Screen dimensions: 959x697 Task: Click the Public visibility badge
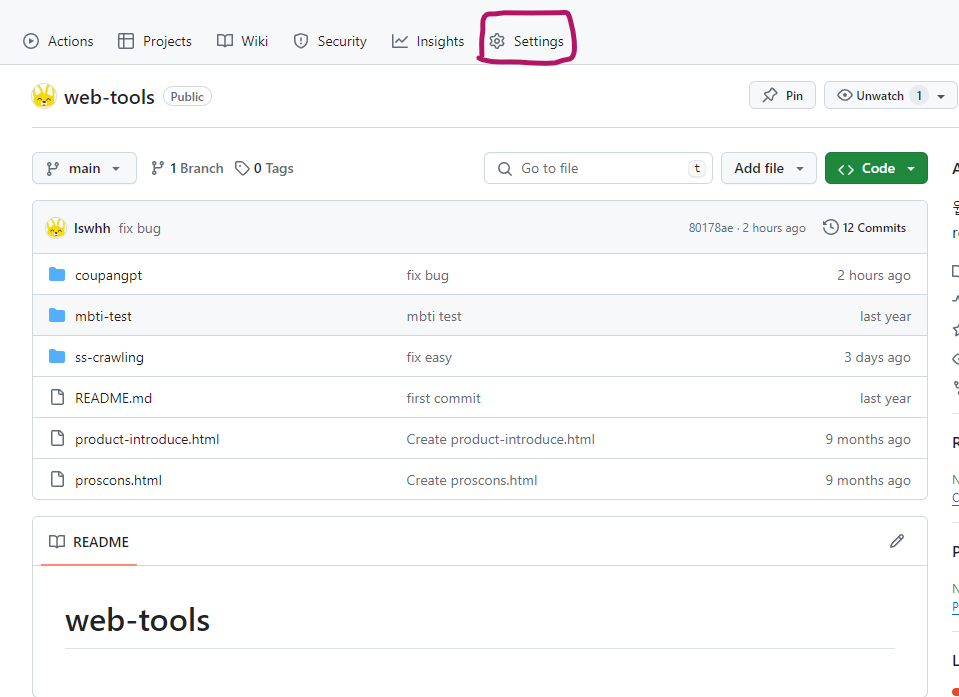tap(187, 97)
